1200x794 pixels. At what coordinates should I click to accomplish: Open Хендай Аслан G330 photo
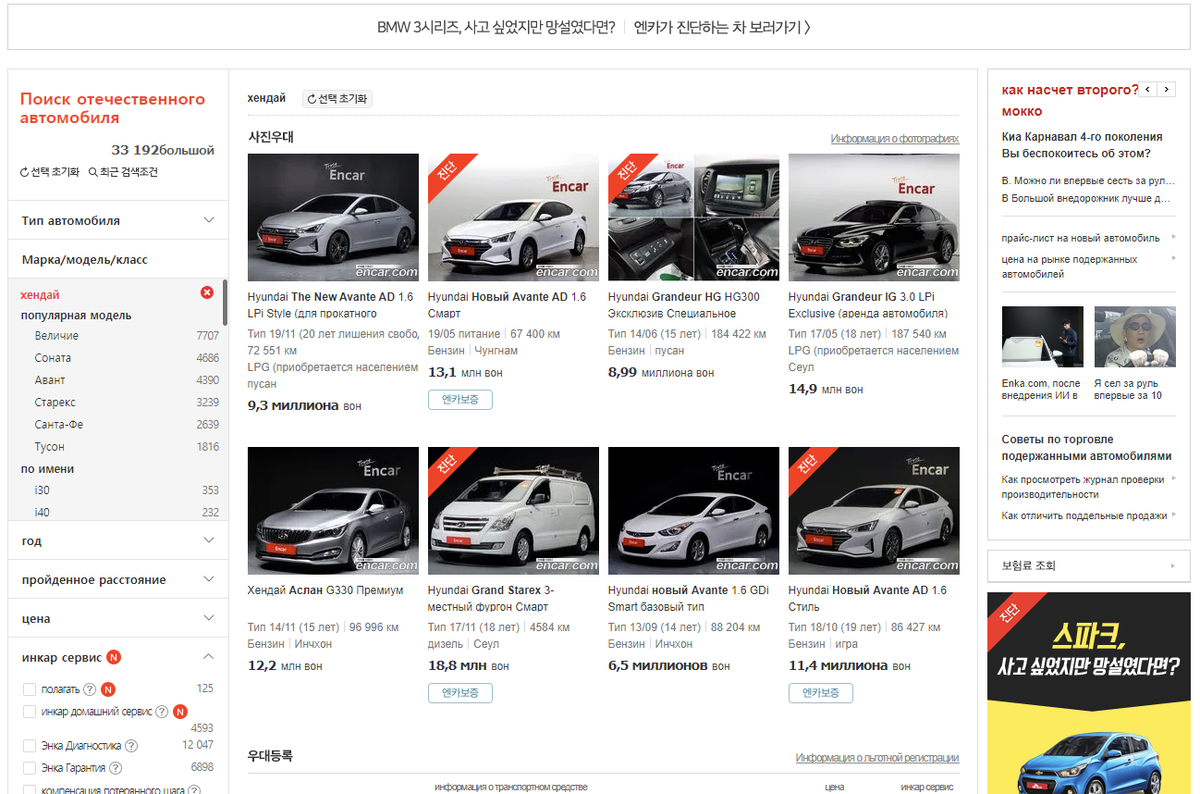333,510
